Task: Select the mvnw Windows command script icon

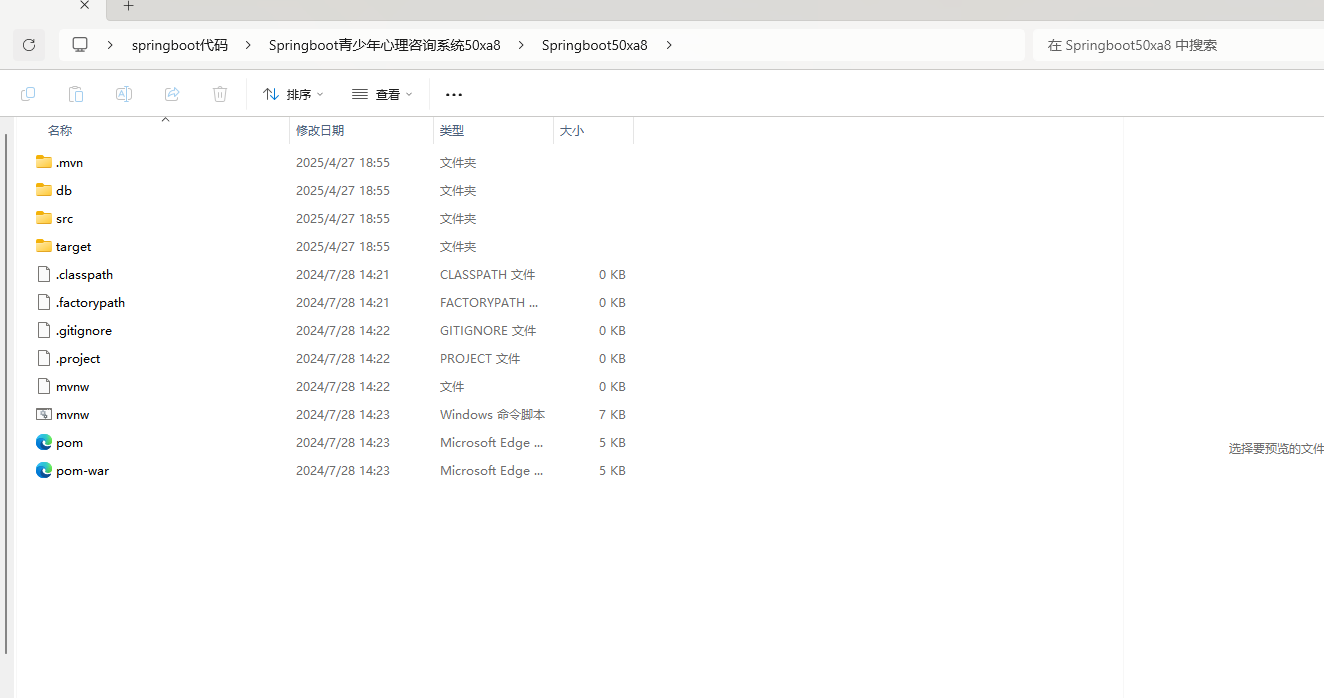Action: point(43,414)
